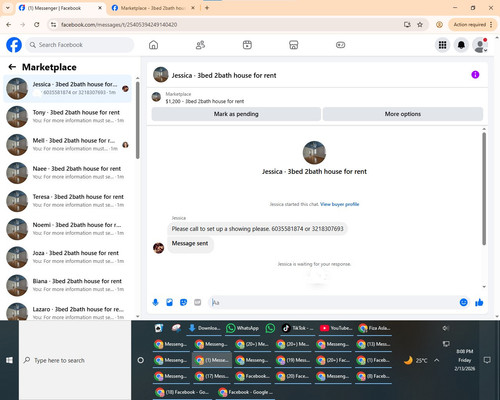Open the Marketplace storefront icon in top navigation
This screenshot has width=500, height=400.
coord(294,45)
